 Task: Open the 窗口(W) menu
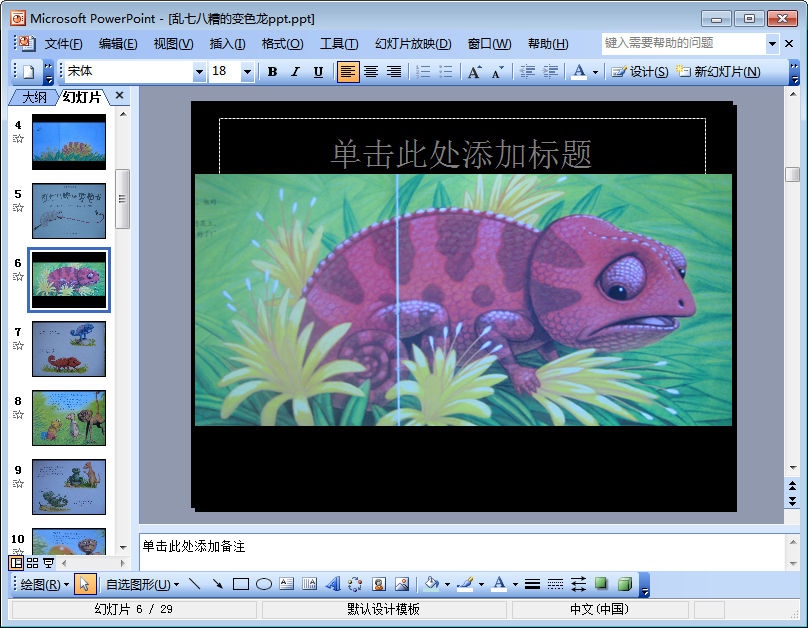(490, 44)
